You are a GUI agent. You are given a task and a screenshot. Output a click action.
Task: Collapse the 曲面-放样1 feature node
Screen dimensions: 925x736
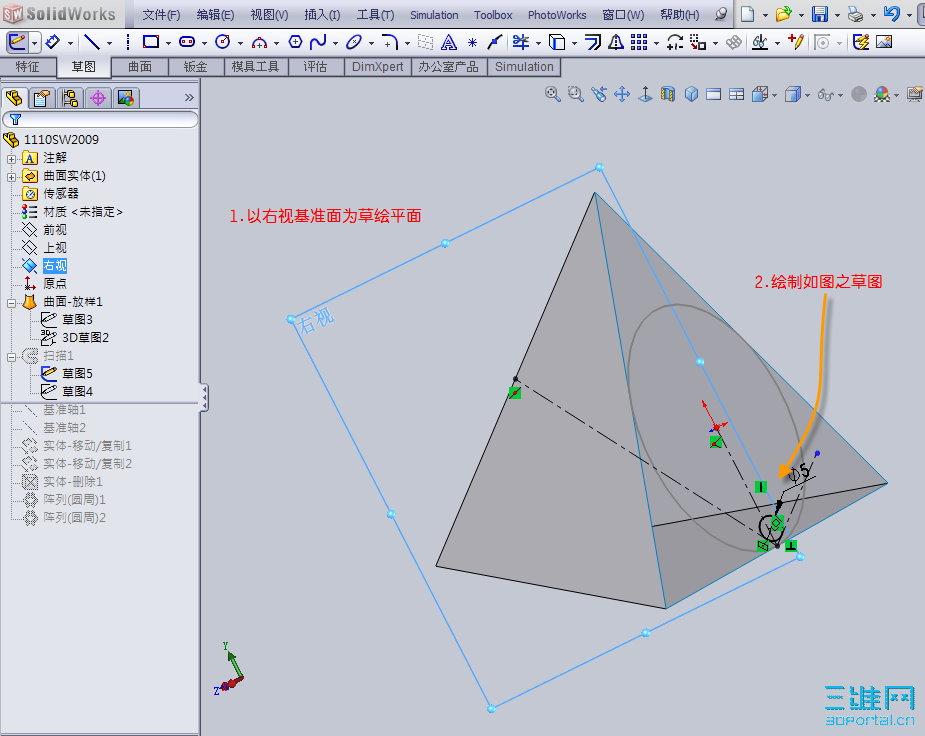coord(11,303)
